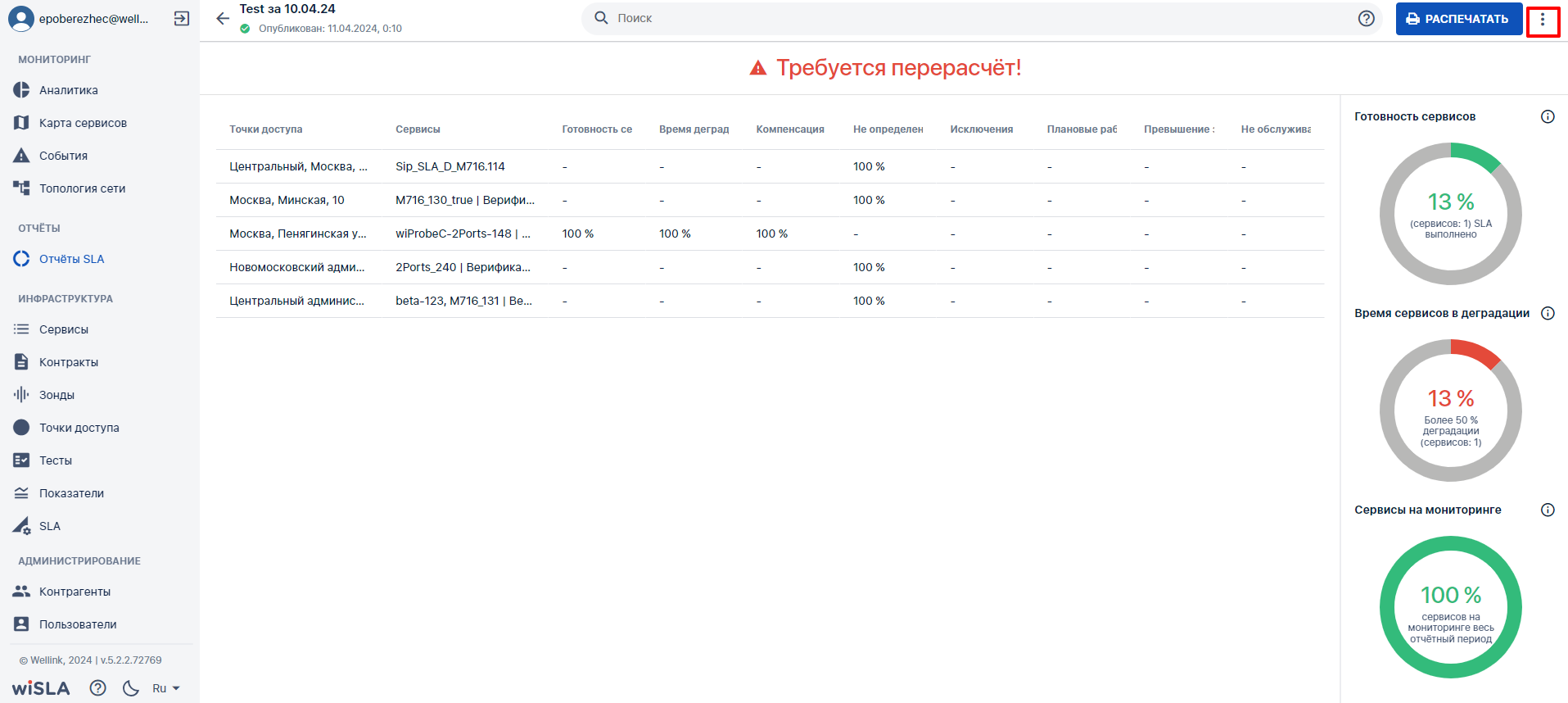This screenshot has width=1568, height=703.
Task: Click the 100 % monitoring donut chart
Action: coord(1451,607)
